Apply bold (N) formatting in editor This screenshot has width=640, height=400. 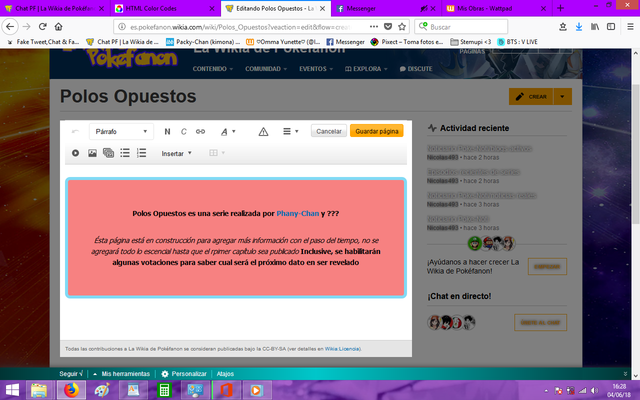click(x=167, y=131)
